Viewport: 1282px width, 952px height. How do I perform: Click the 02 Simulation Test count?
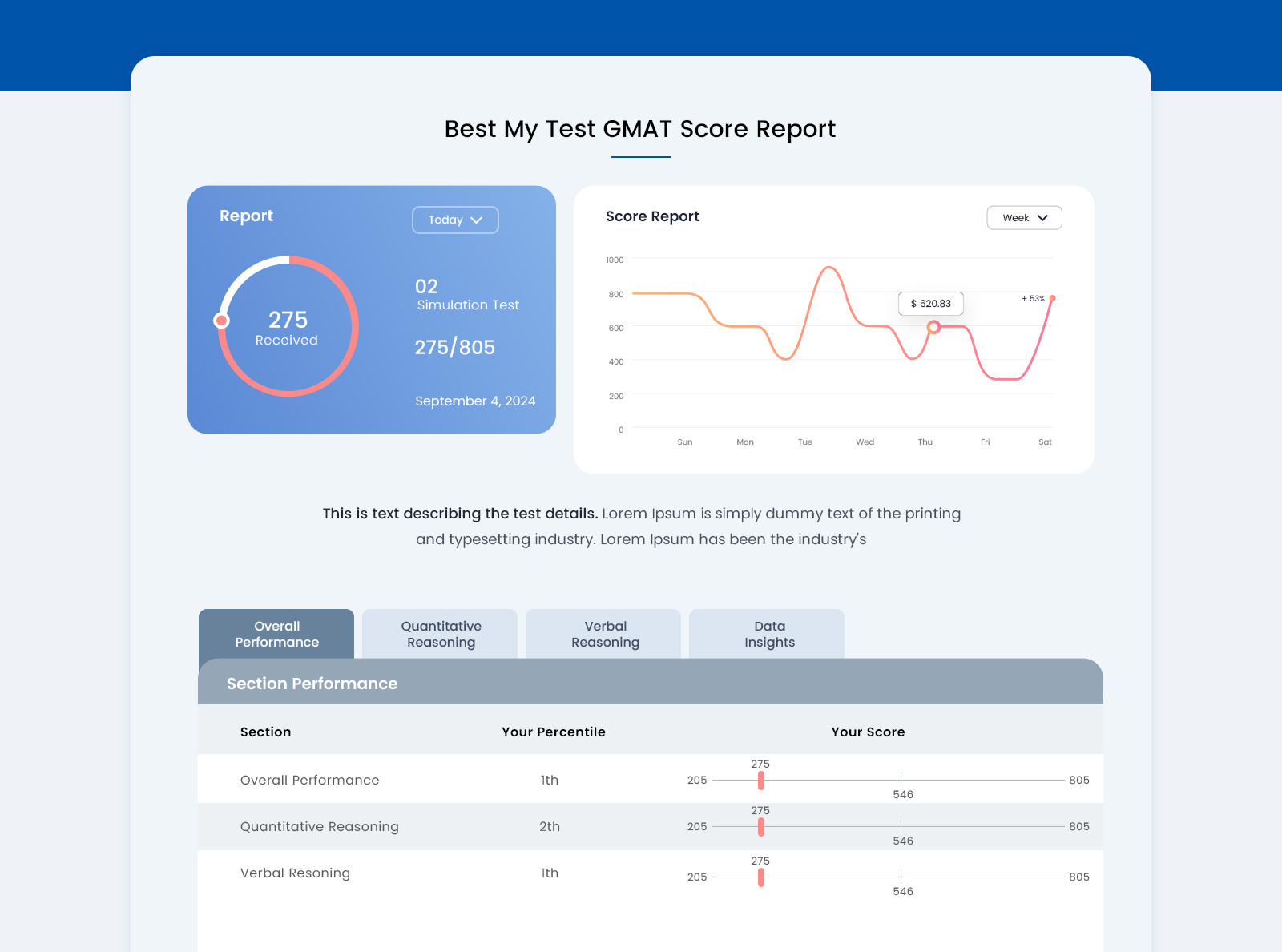click(467, 294)
